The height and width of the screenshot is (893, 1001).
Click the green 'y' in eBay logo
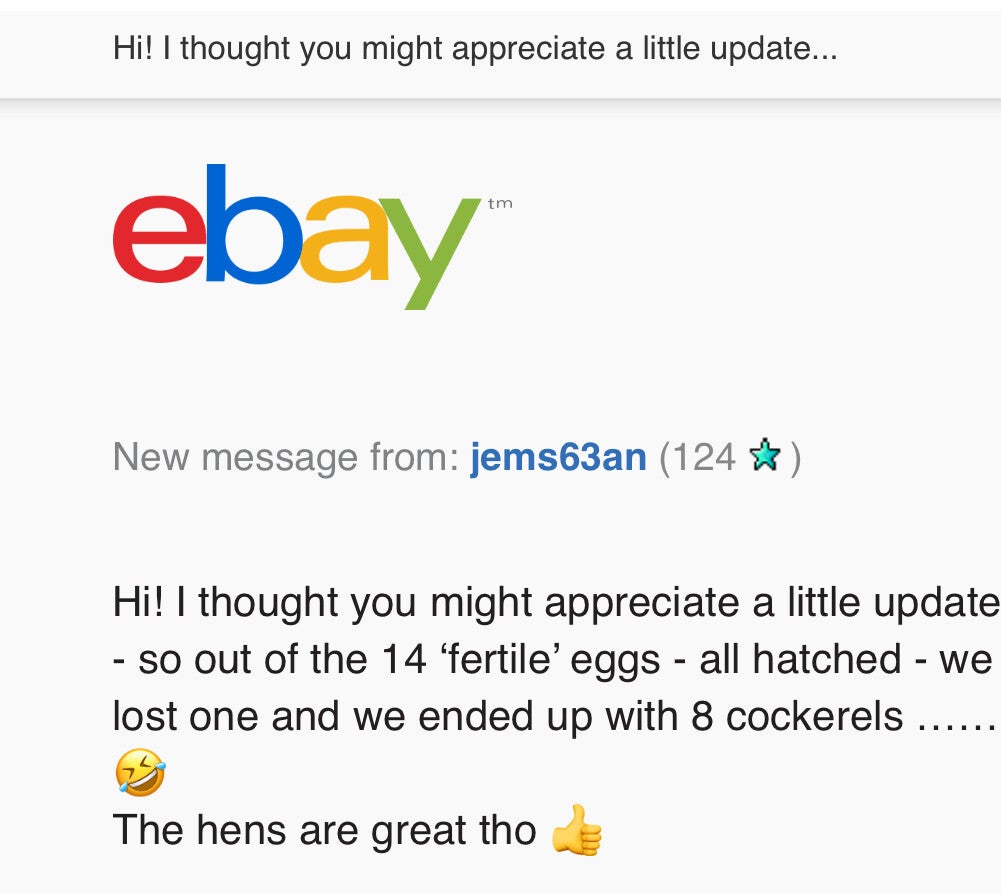pos(430,252)
